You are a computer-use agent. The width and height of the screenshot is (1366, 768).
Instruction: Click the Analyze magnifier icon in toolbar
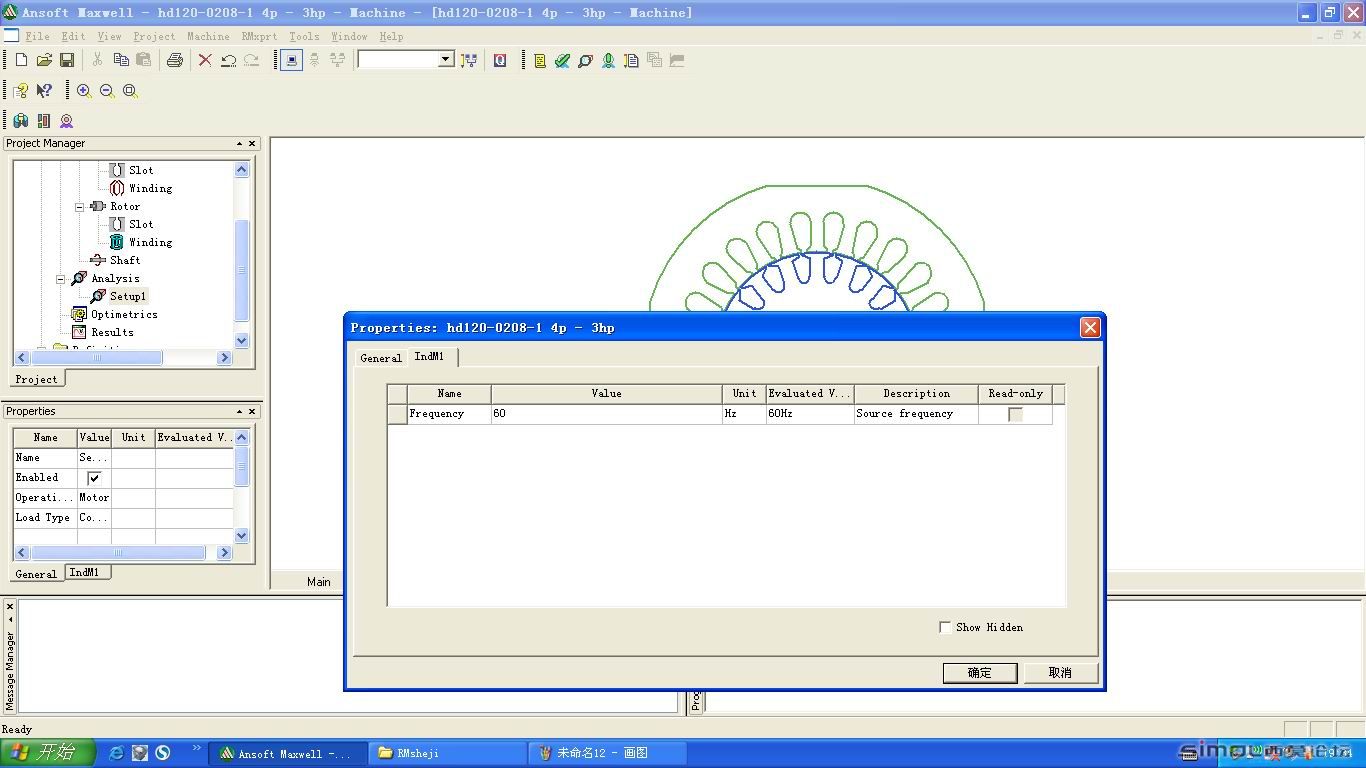pos(585,60)
